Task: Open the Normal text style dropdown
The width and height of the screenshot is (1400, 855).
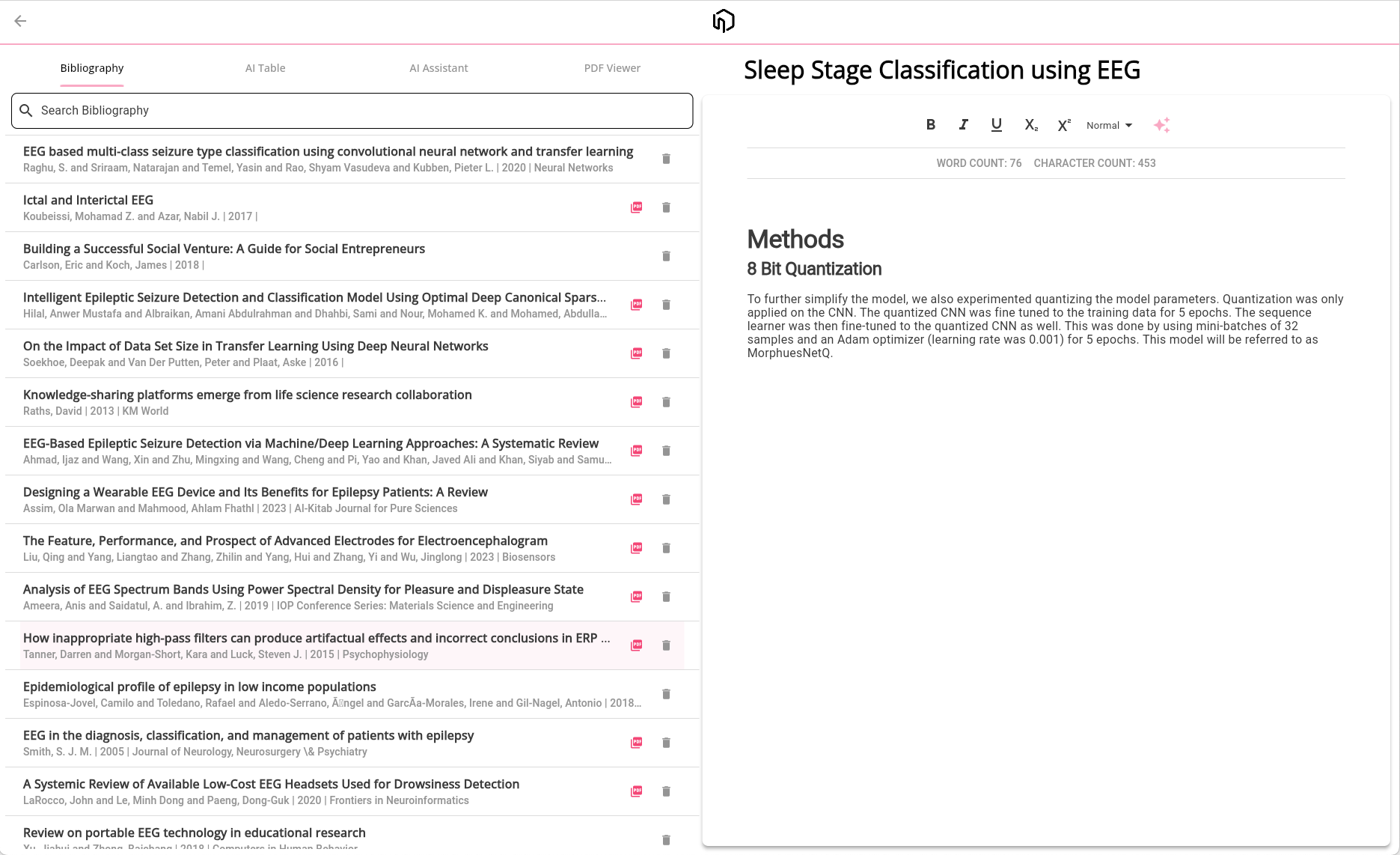Action: pos(1109,125)
